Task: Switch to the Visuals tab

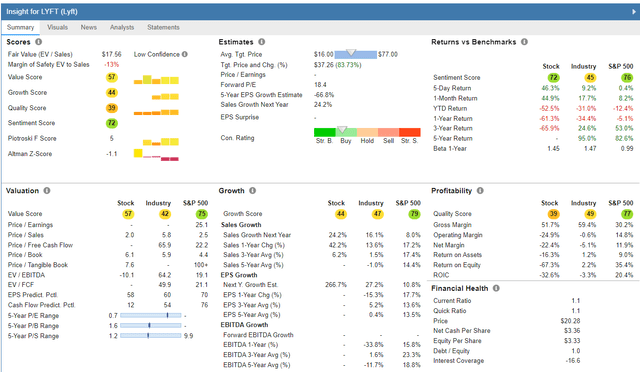Action: point(57,27)
